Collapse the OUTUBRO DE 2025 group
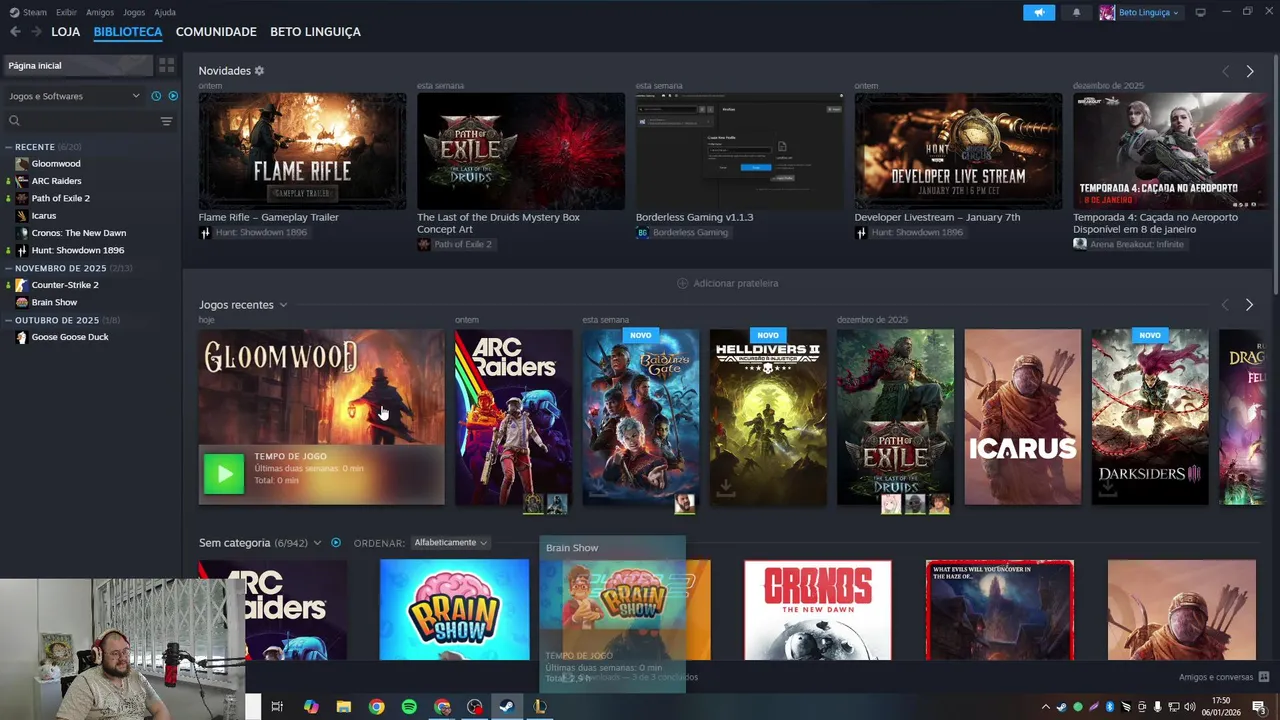This screenshot has width=1280, height=720. pos(8,320)
